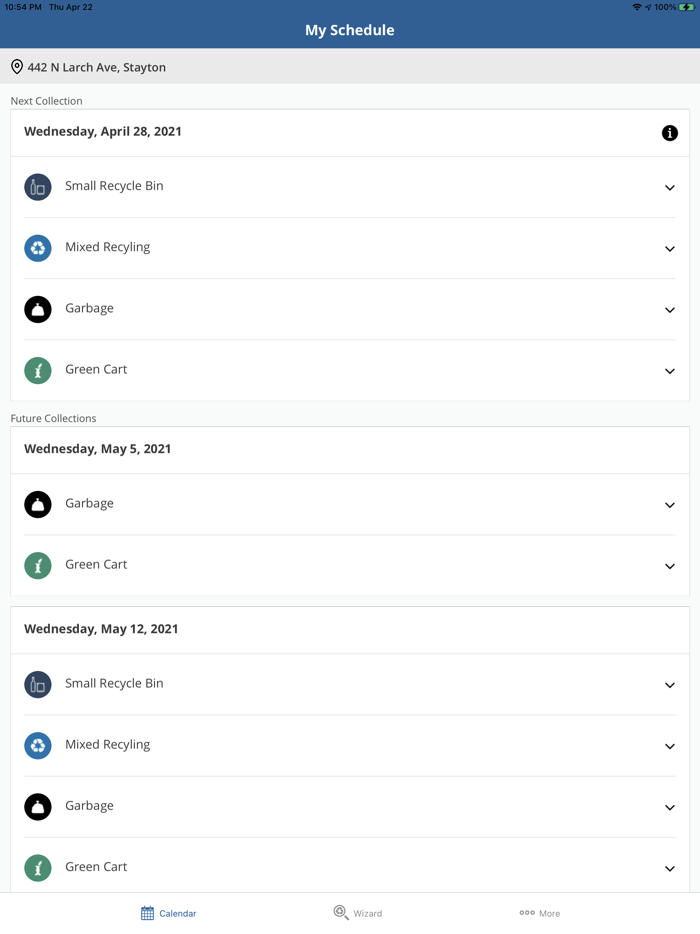700x934 pixels.
Task: Open the More tab
Action: point(539,913)
